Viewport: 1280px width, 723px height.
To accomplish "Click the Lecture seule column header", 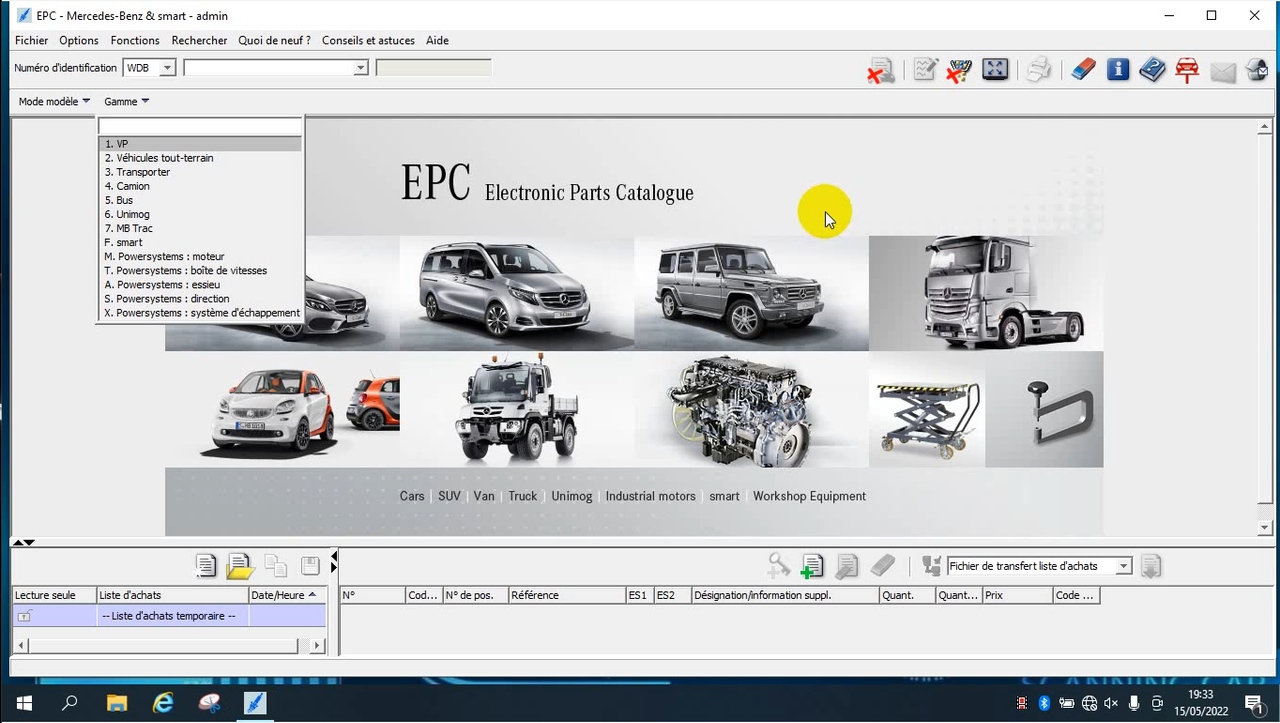I will 54,595.
